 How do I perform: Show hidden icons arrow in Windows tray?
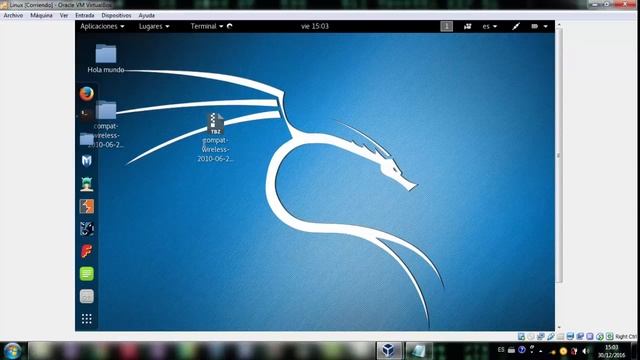point(541,351)
